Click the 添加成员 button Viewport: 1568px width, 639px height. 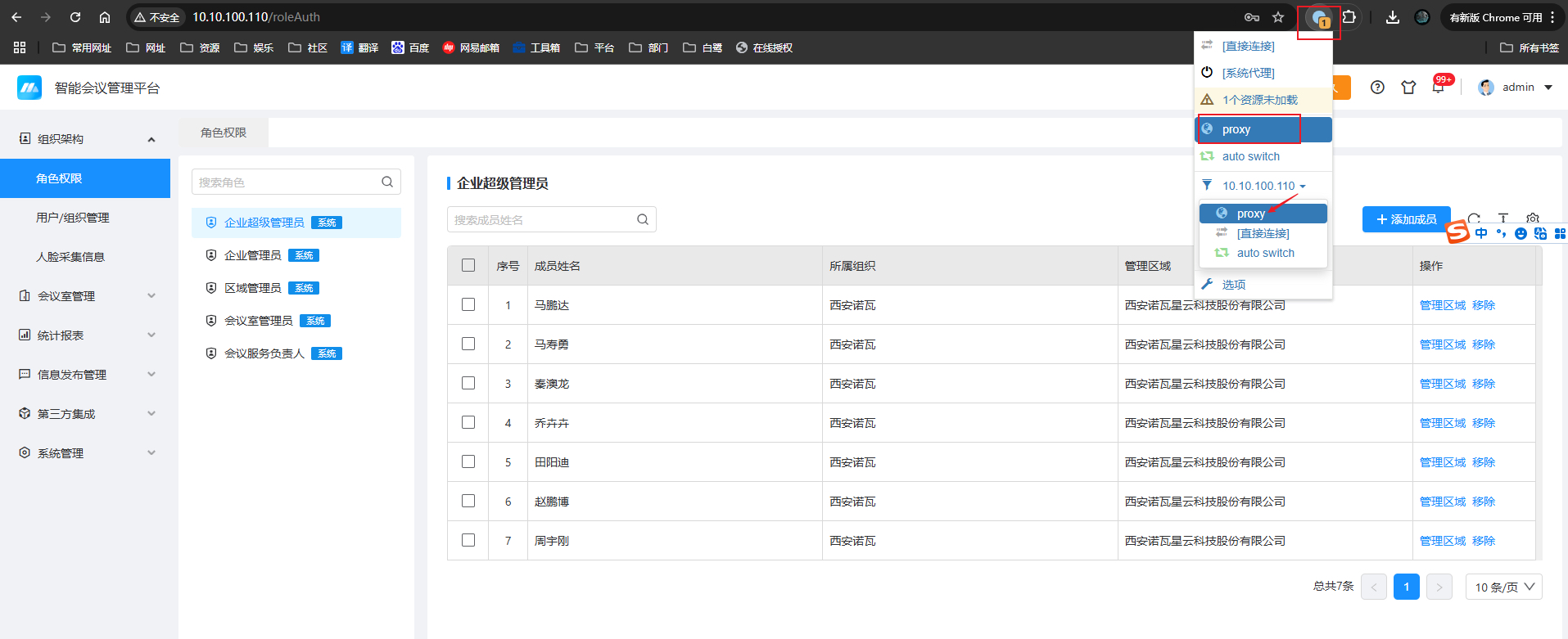[1406, 219]
